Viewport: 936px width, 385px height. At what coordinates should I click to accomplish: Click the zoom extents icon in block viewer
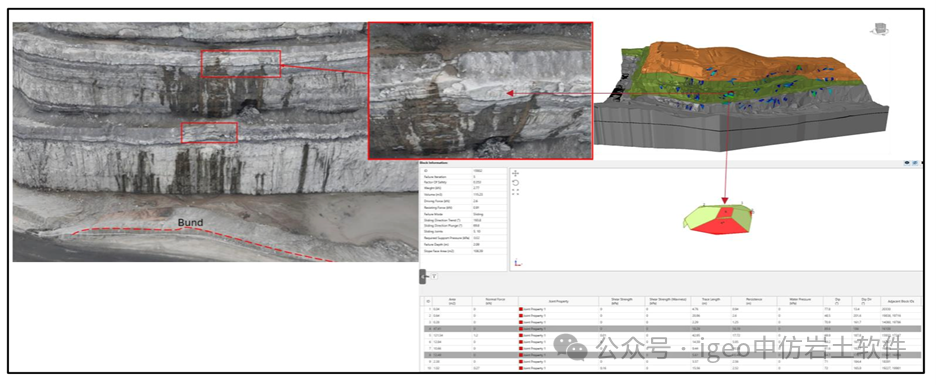(x=516, y=192)
